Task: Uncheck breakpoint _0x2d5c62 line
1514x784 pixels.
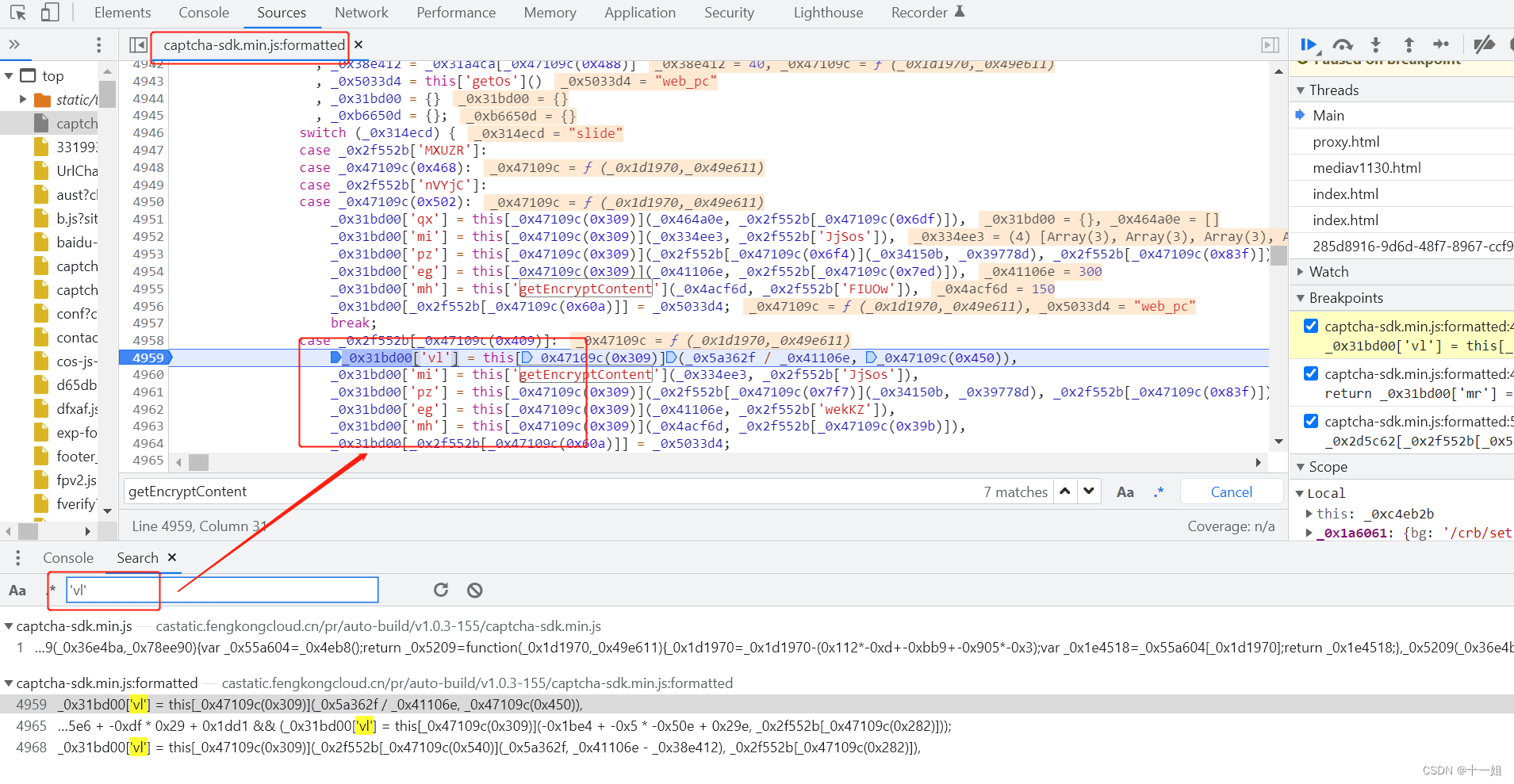Action: [1311, 421]
